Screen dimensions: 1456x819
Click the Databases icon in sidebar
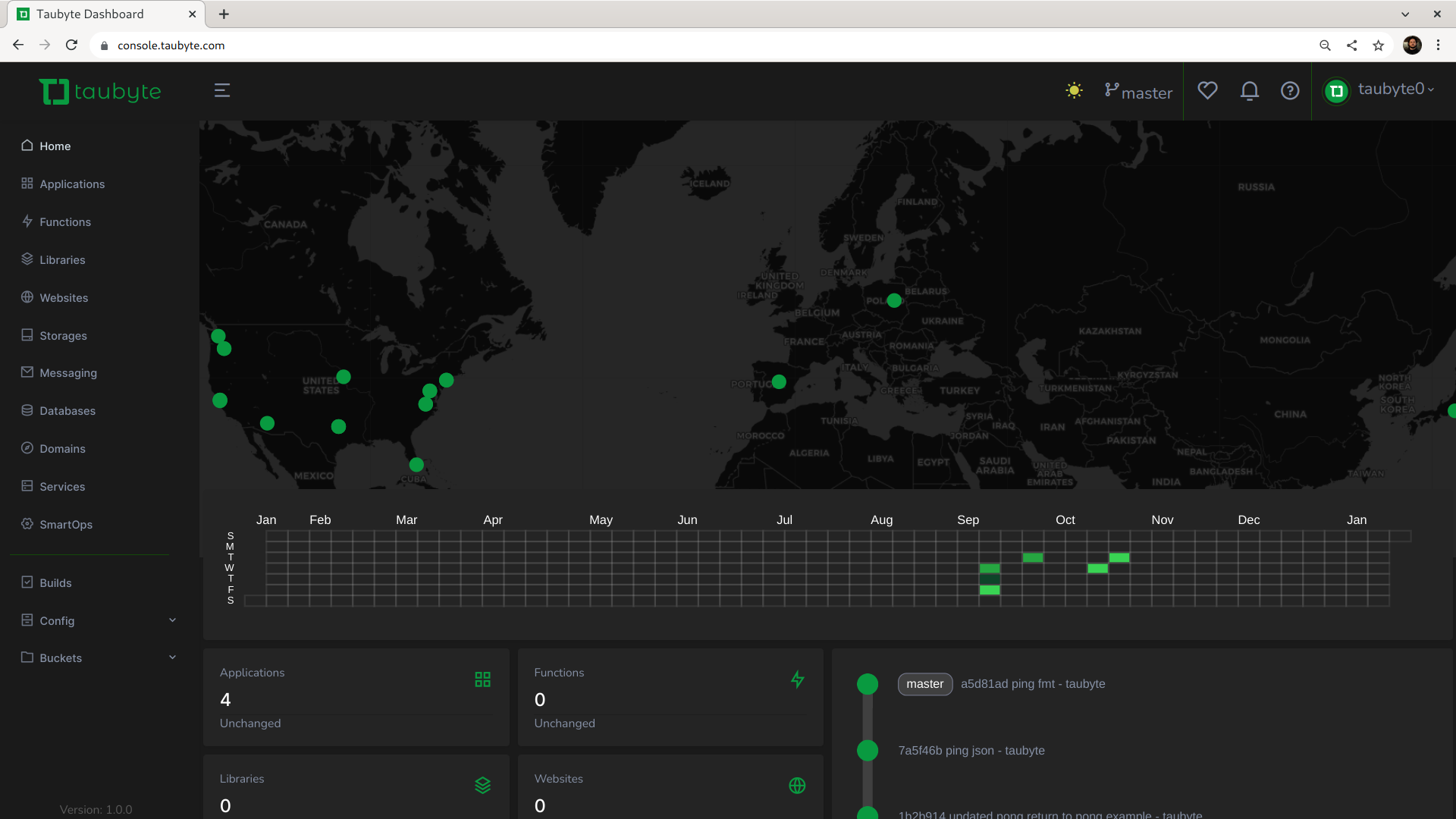coord(27,410)
